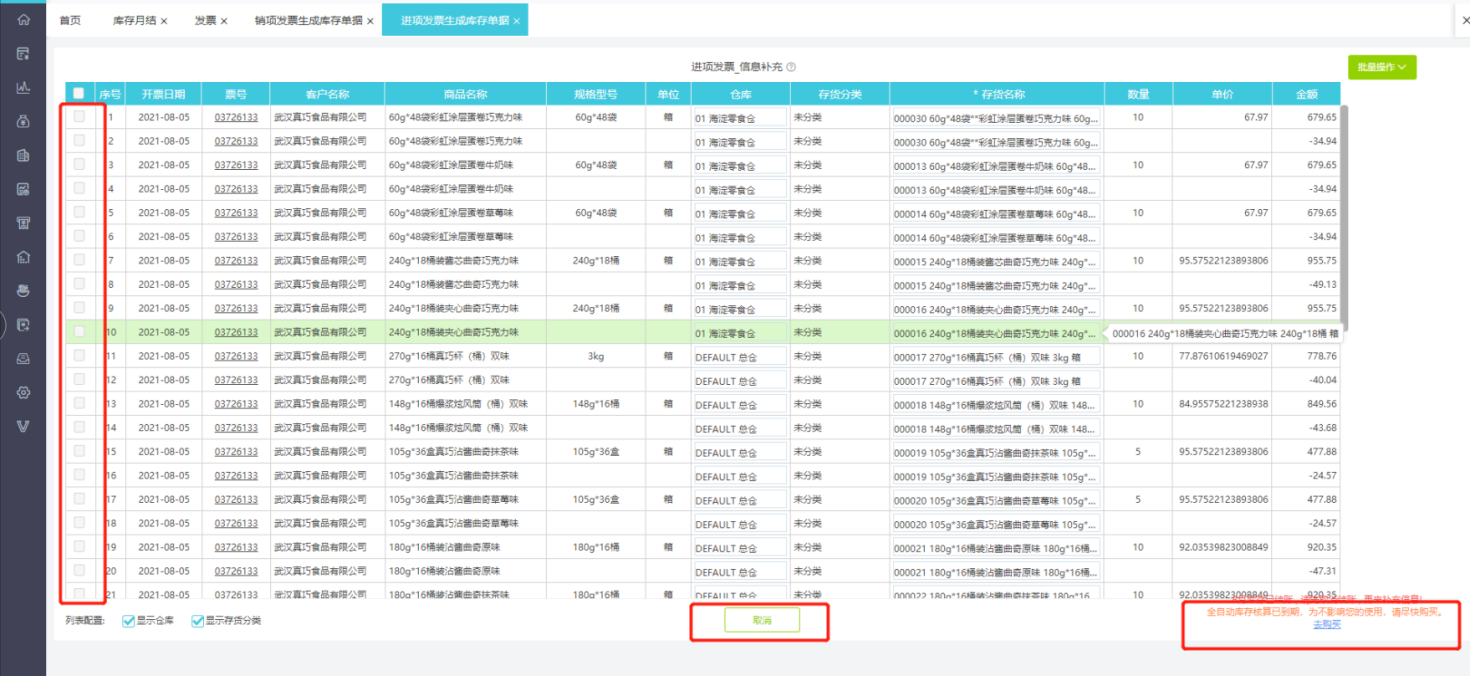
Task: Click the help icon beside 进项发票_信息补充
Action: pyautogui.click(x=791, y=67)
